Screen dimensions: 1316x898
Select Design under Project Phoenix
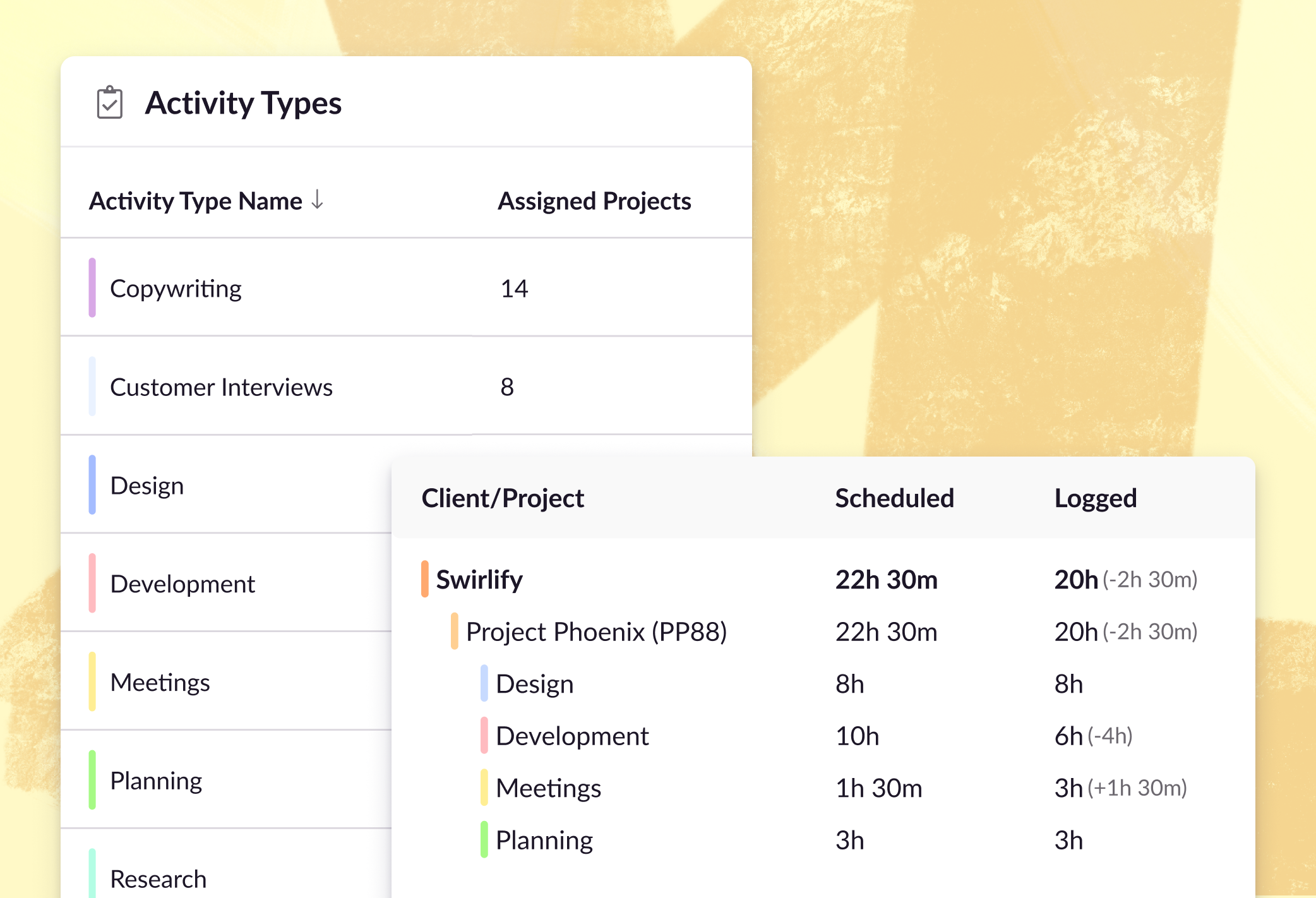pos(534,684)
